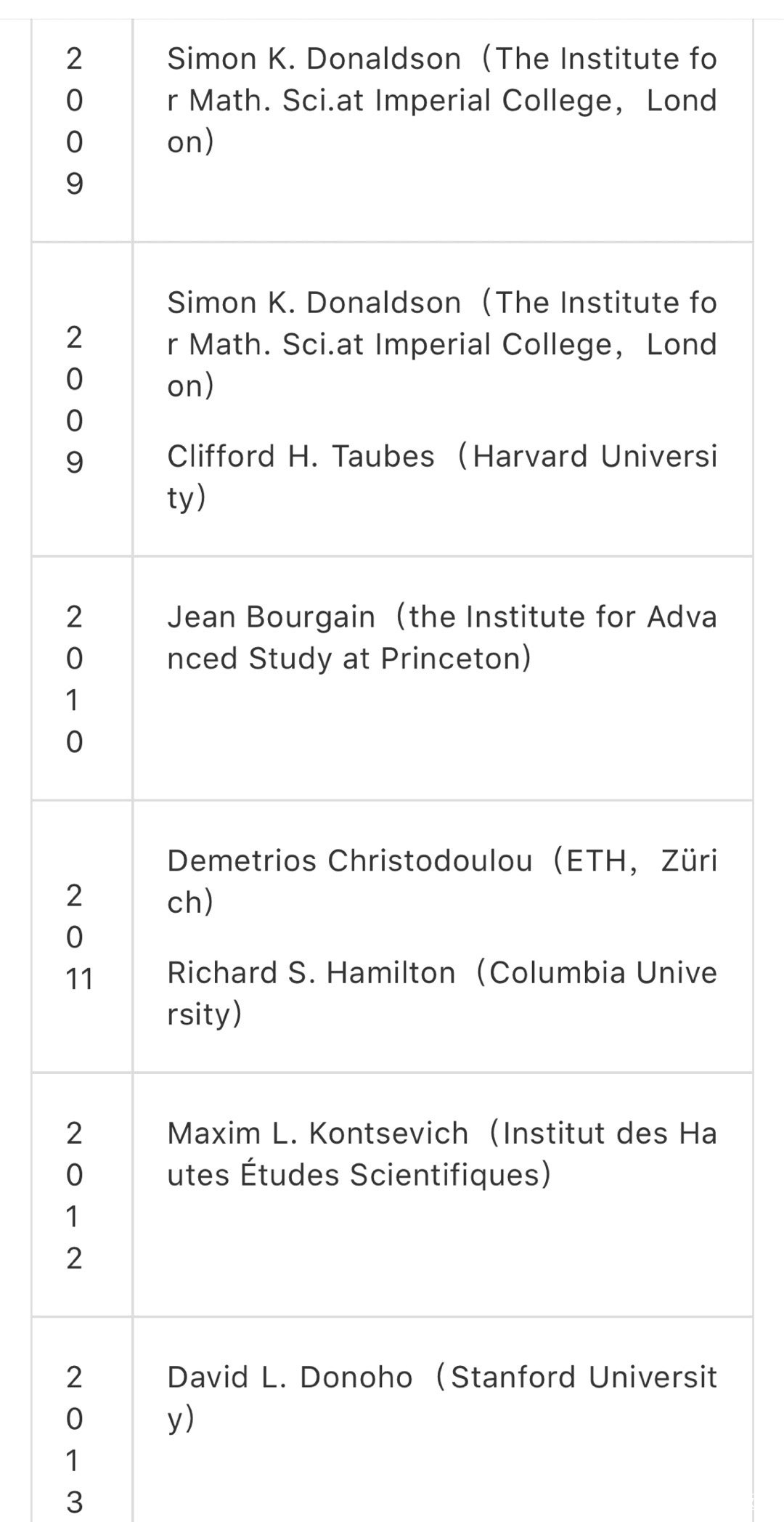784x1522 pixels.
Task: Select the name Demetrios Christodoulou
Action: point(349,860)
